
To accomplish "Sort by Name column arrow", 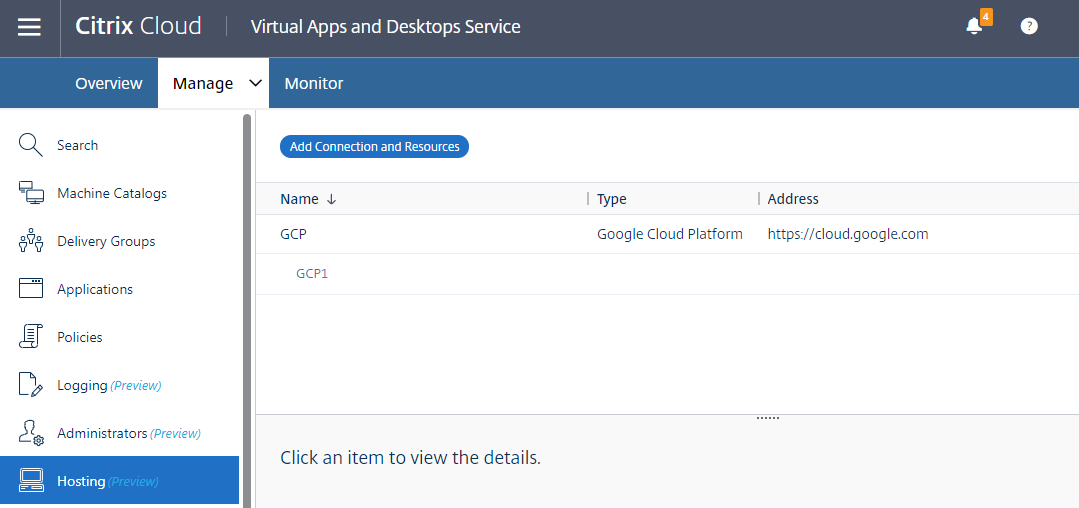I will point(331,199).
